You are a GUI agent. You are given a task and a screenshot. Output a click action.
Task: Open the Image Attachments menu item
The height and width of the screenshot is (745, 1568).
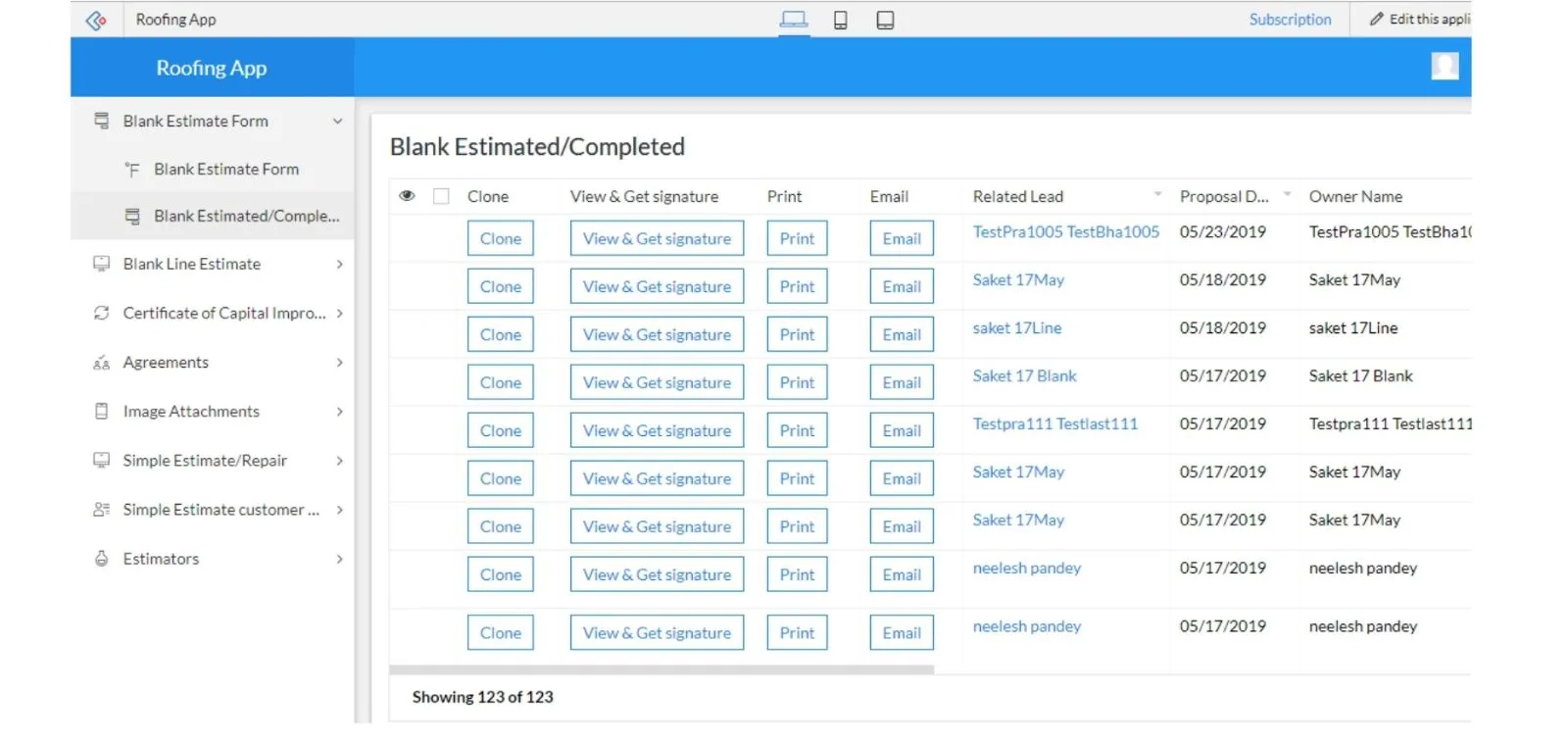tap(213, 411)
